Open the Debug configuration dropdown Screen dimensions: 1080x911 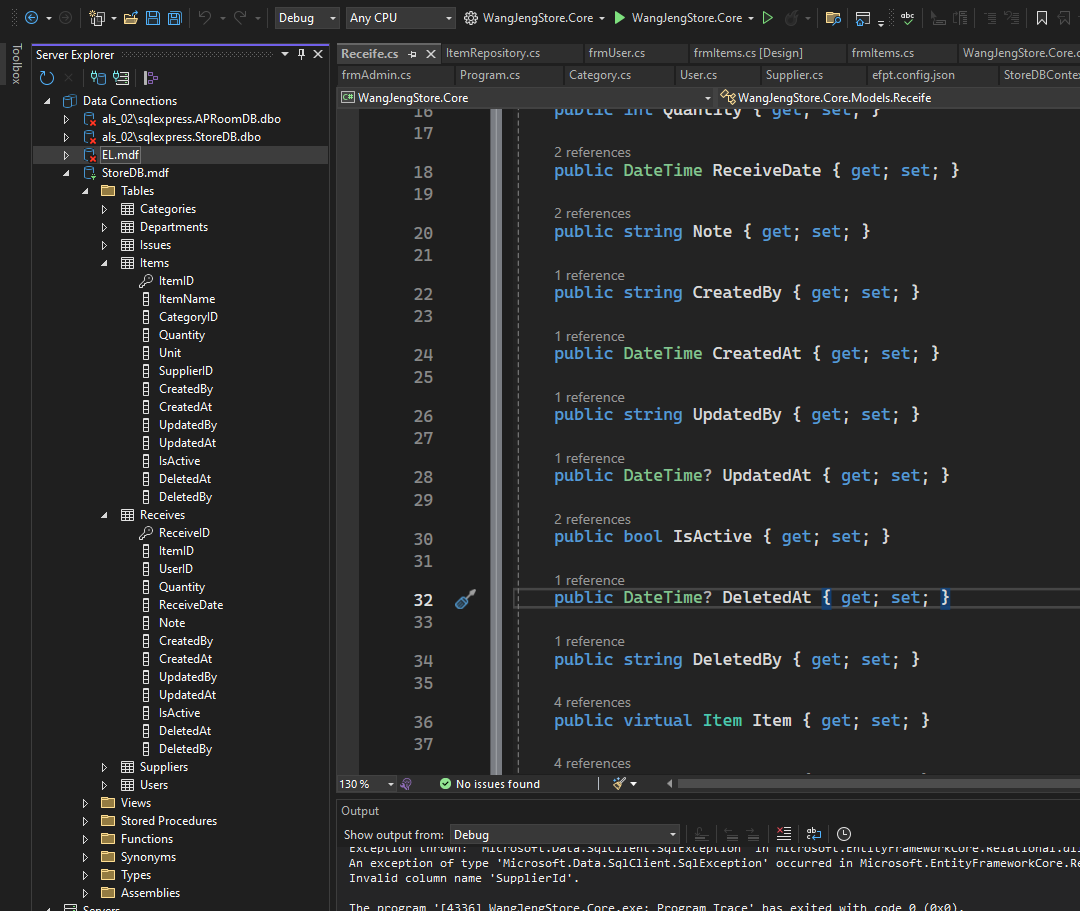tap(307, 18)
